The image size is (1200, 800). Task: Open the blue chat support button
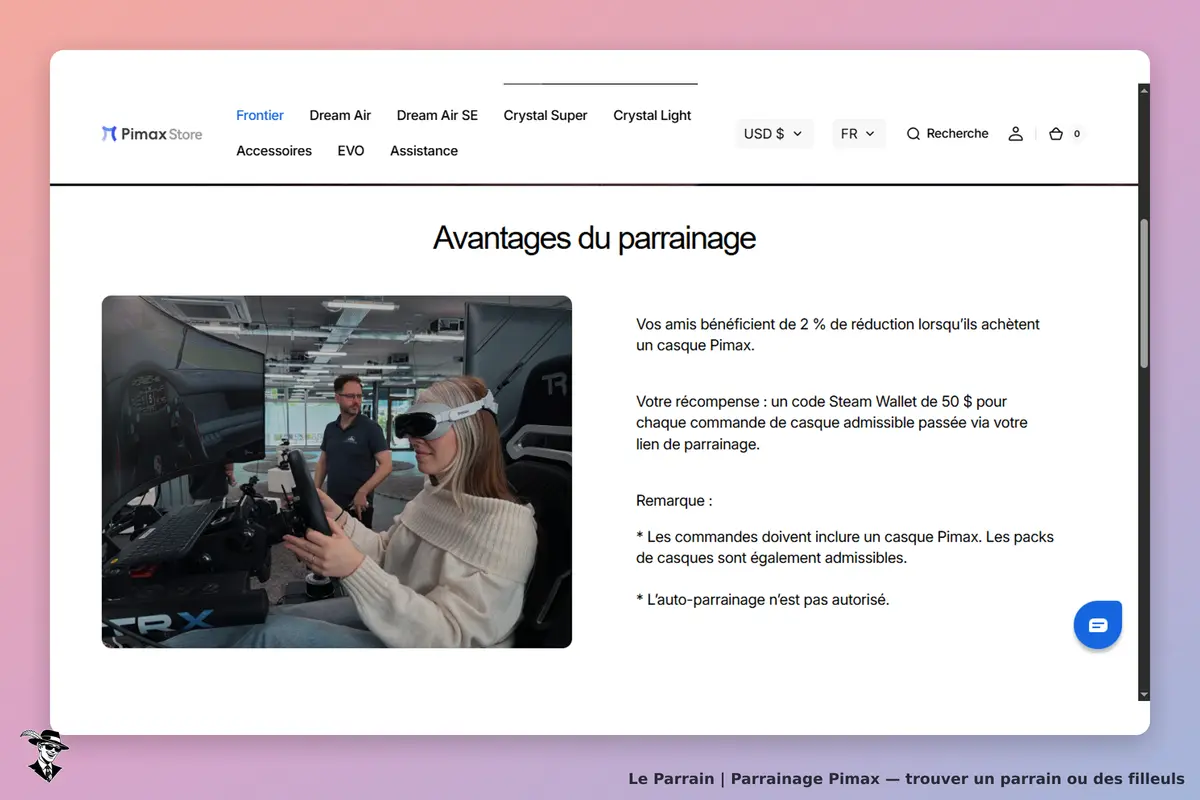point(1098,625)
